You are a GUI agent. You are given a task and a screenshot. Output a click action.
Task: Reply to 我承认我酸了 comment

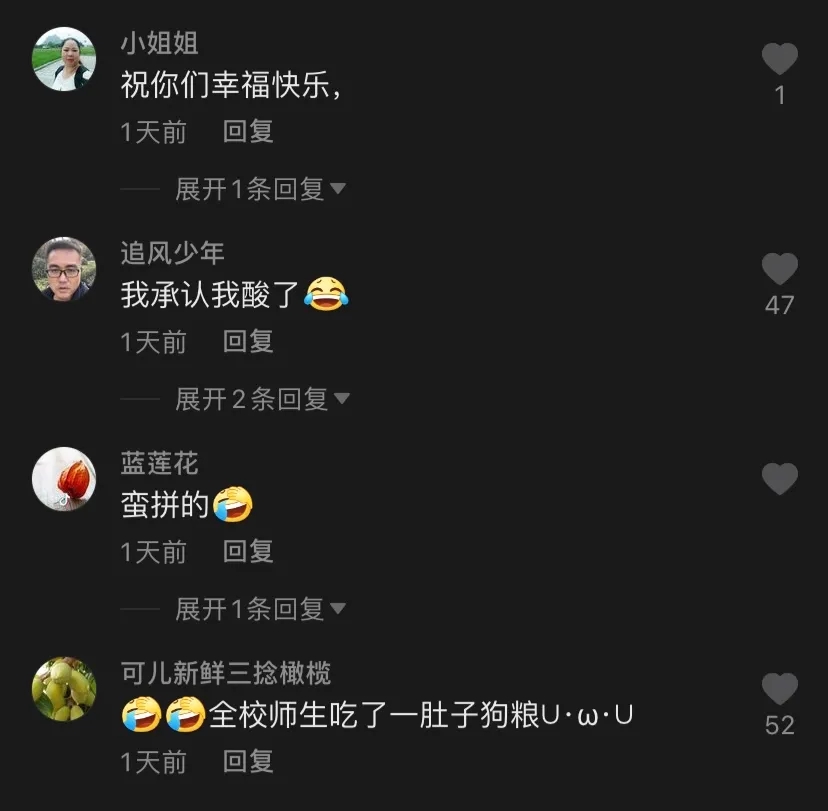pyautogui.click(x=248, y=341)
